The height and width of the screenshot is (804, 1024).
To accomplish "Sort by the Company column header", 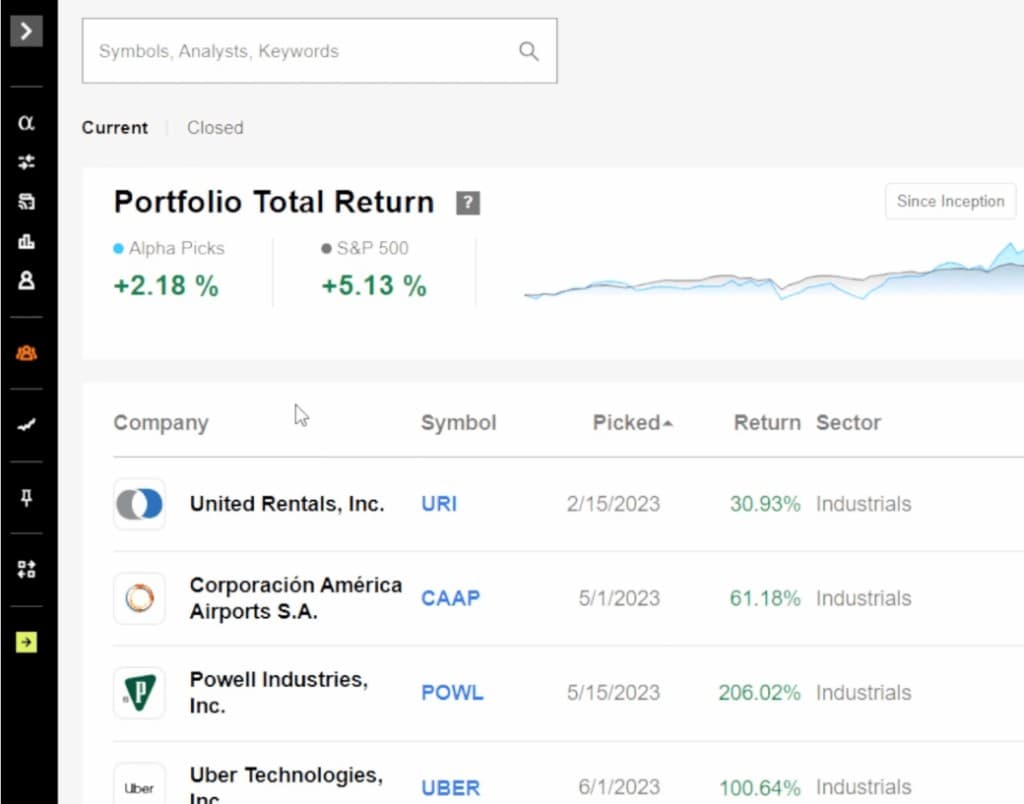I will tap(161, 423).
